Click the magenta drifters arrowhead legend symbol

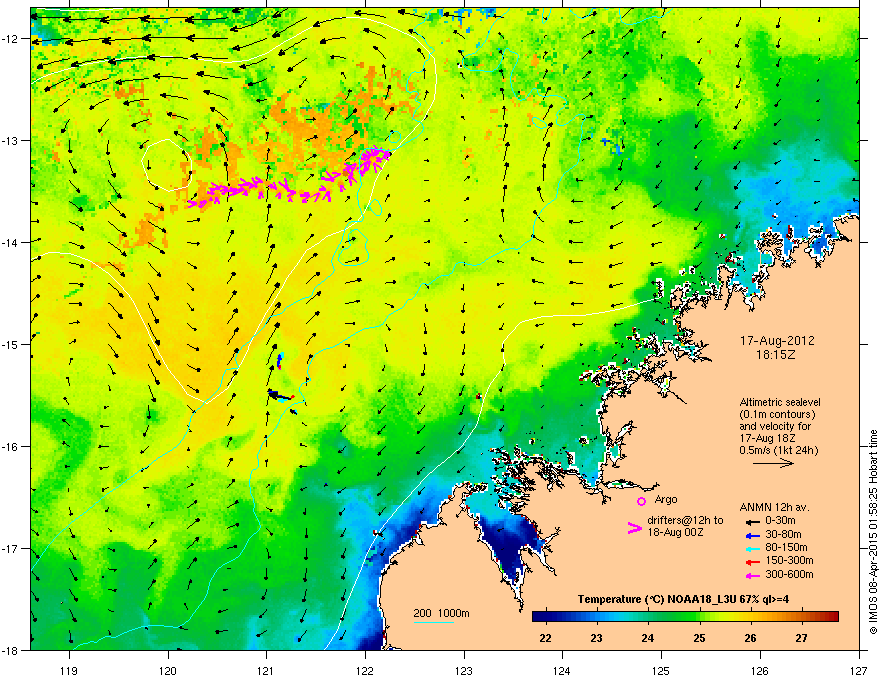point(634,527)
